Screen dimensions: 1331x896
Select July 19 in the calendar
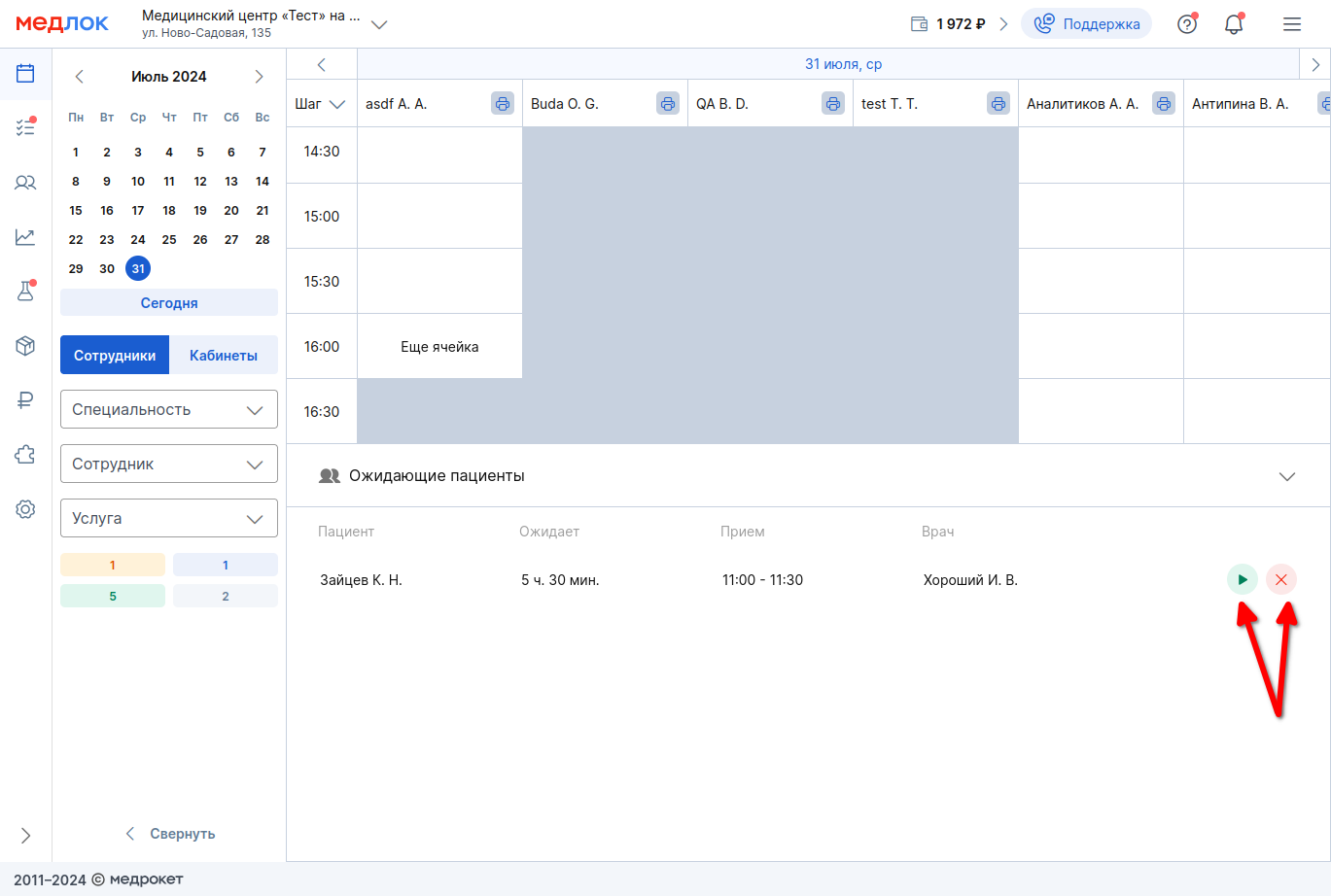200,211
